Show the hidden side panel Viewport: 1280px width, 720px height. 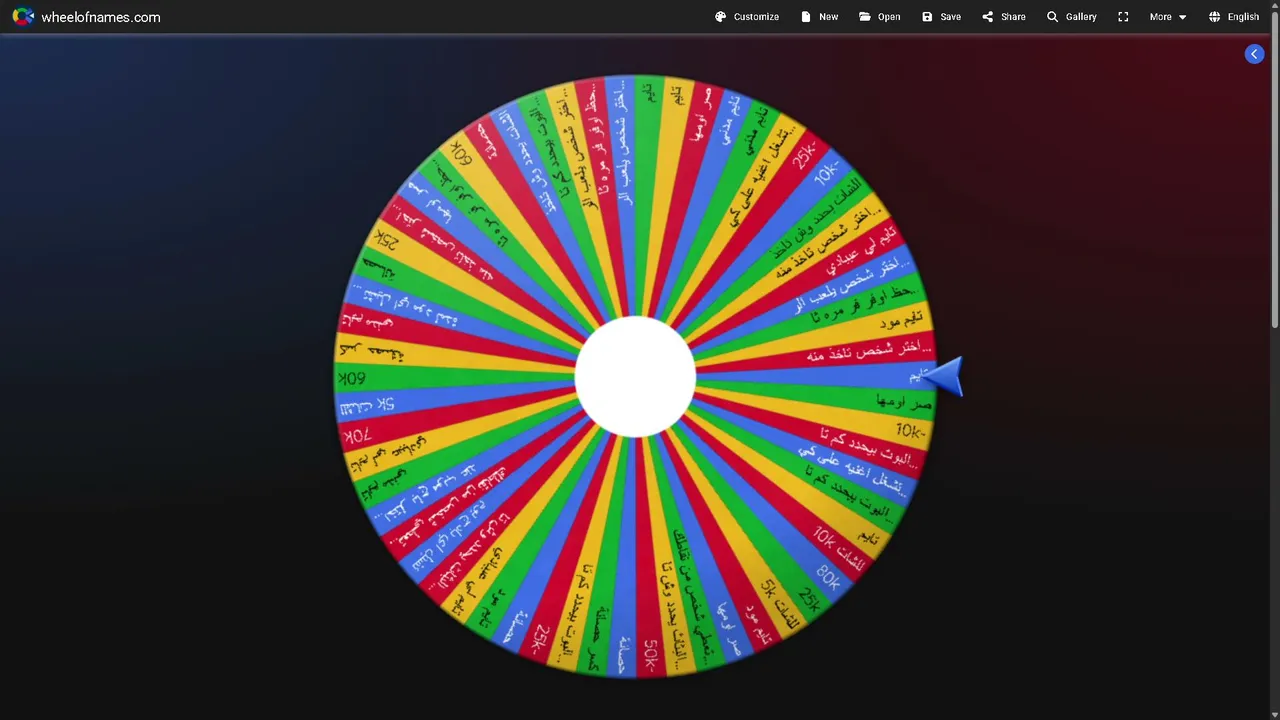[x=1254, y=54]
